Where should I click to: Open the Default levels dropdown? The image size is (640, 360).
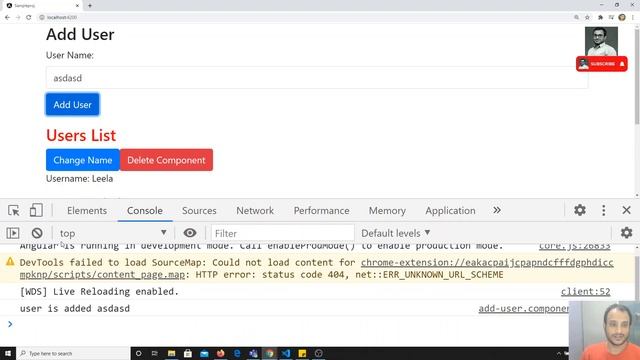pyautogui.click(x=396, y=233)
